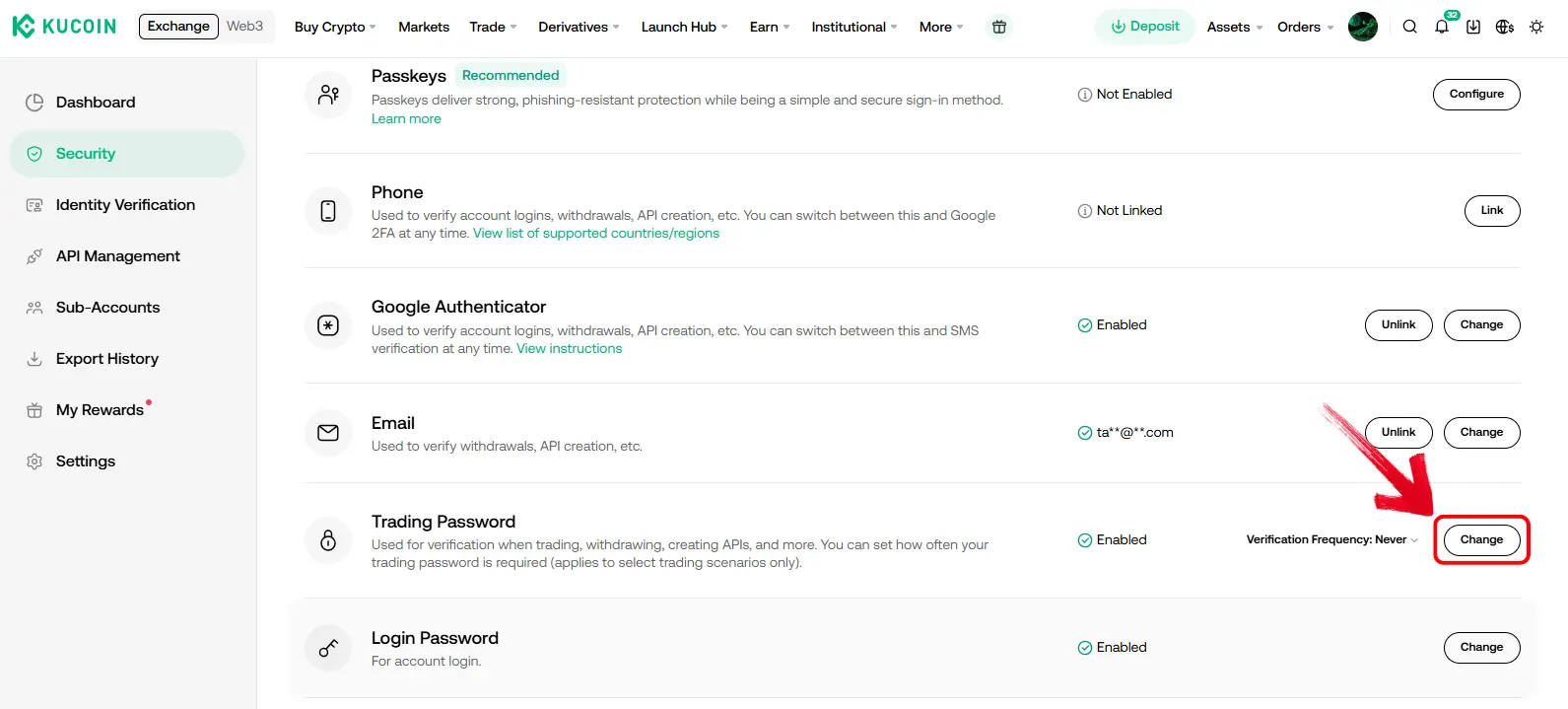Open View list of supported countries/regions link
Image resolution: width=1568 pixels, height=709 pixels.
(596, 234)
